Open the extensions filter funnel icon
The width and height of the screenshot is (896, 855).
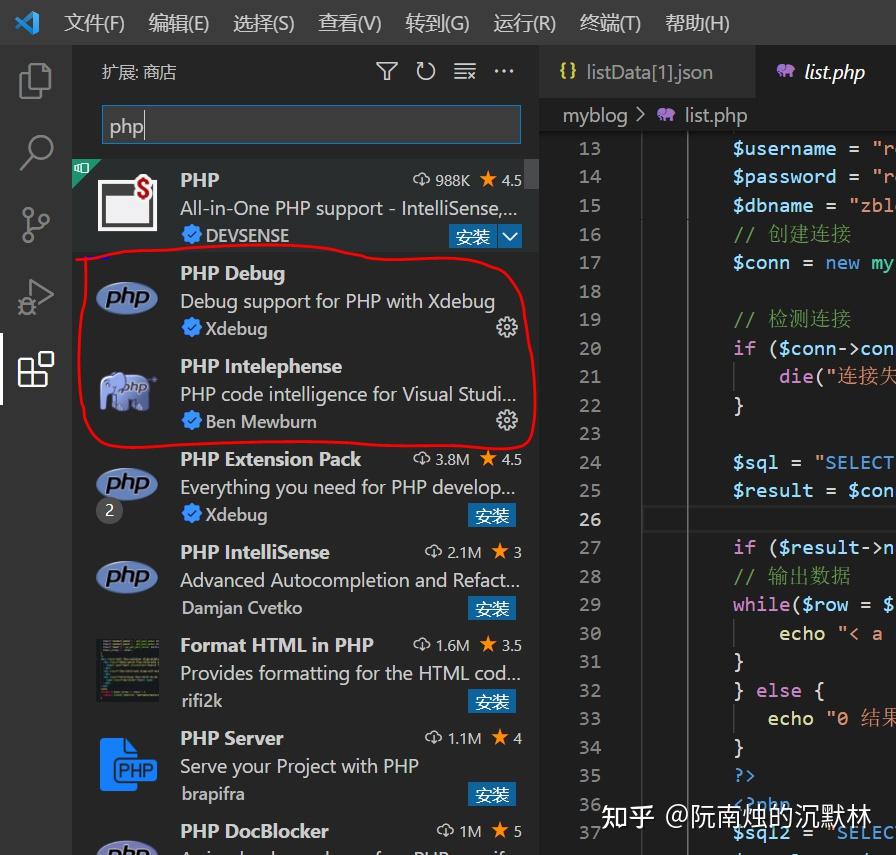(x=386, y=71)
